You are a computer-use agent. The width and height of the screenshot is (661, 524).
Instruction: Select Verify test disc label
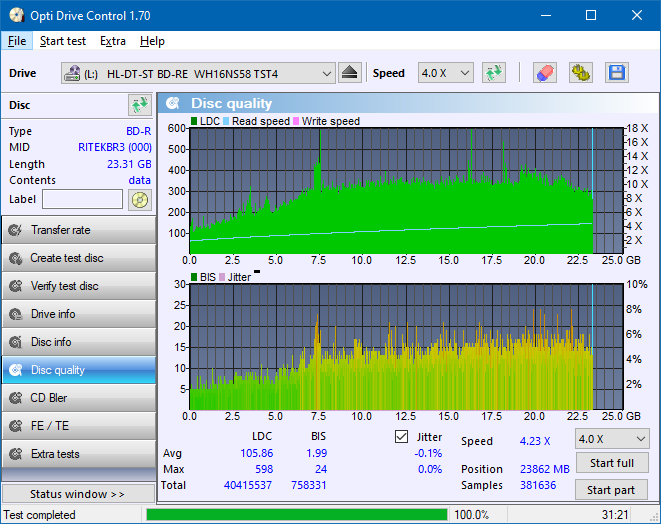pos(64,286)
